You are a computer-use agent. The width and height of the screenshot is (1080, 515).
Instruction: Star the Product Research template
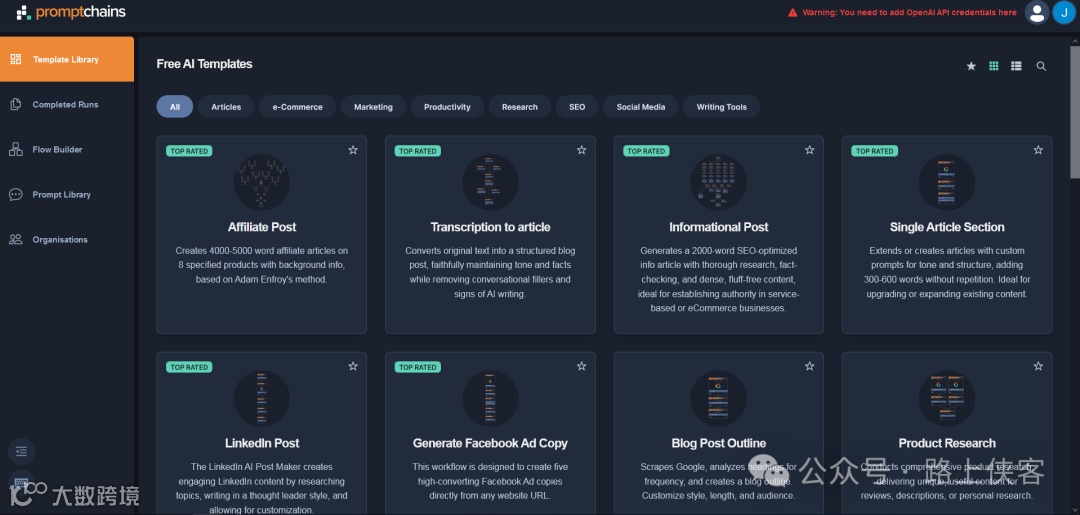point(1038,366)
